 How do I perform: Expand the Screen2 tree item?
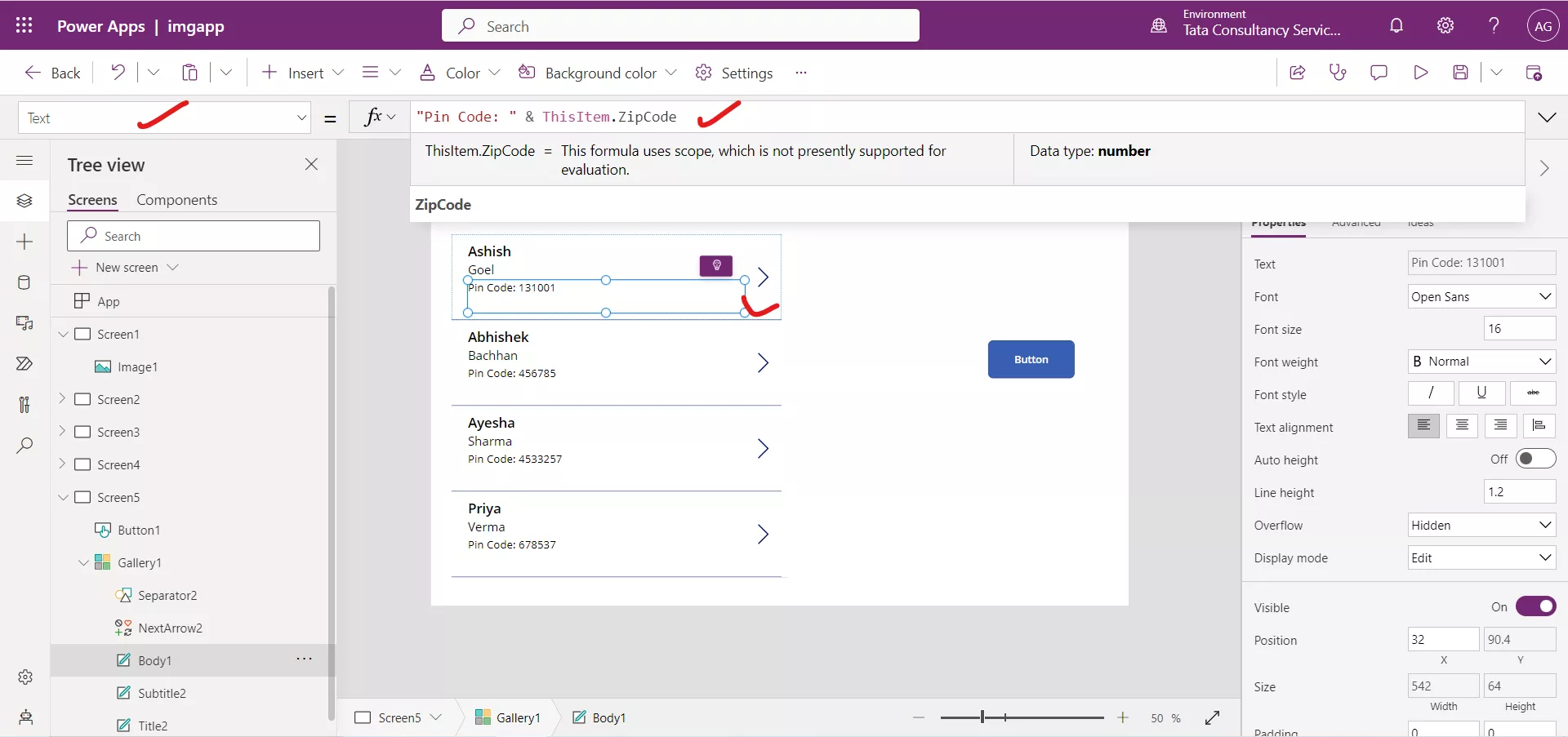point(63,399)
